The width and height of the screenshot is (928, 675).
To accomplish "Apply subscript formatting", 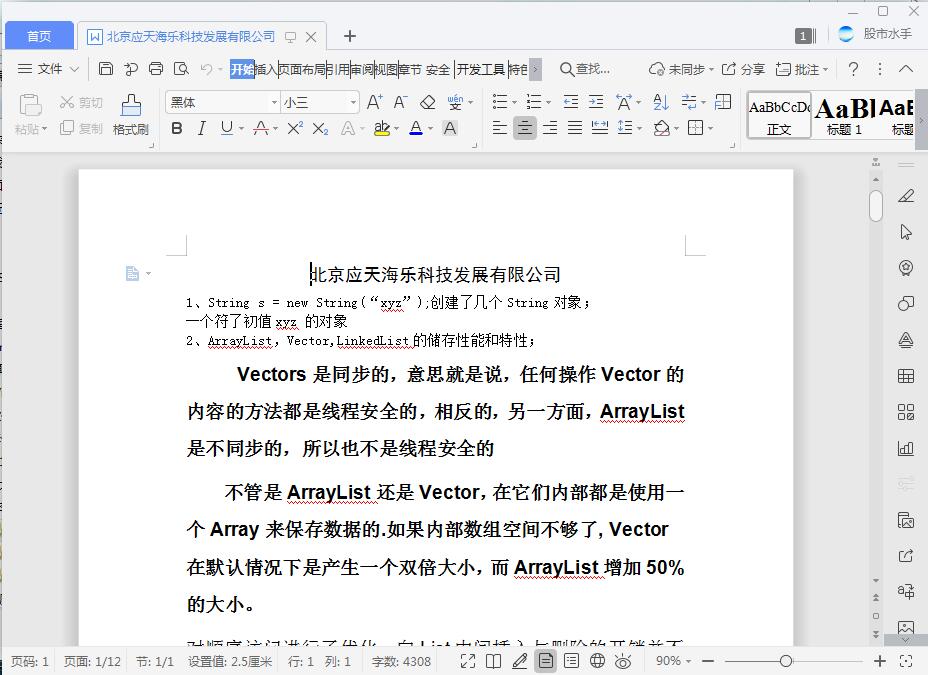I will click(x=320, y=128).
